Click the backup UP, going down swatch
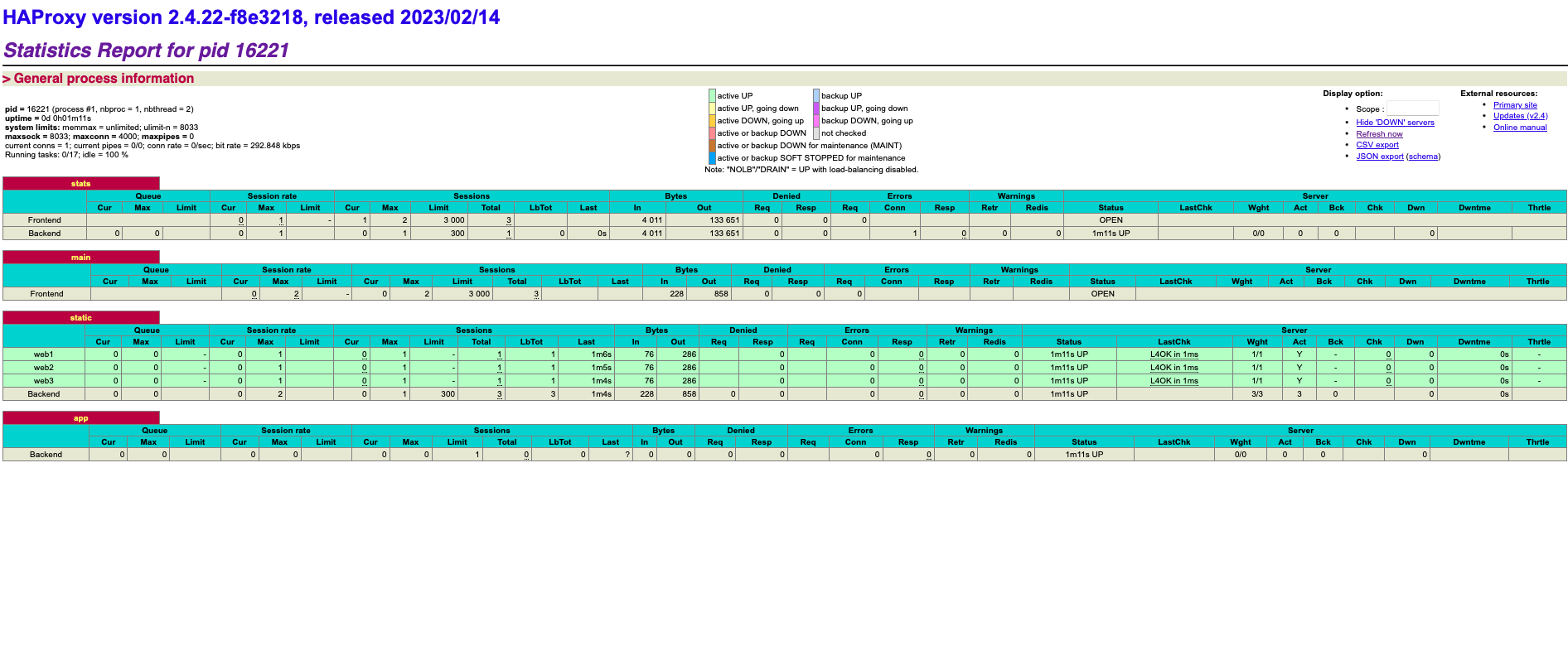 pyautogui.click(x=816, y=108)
